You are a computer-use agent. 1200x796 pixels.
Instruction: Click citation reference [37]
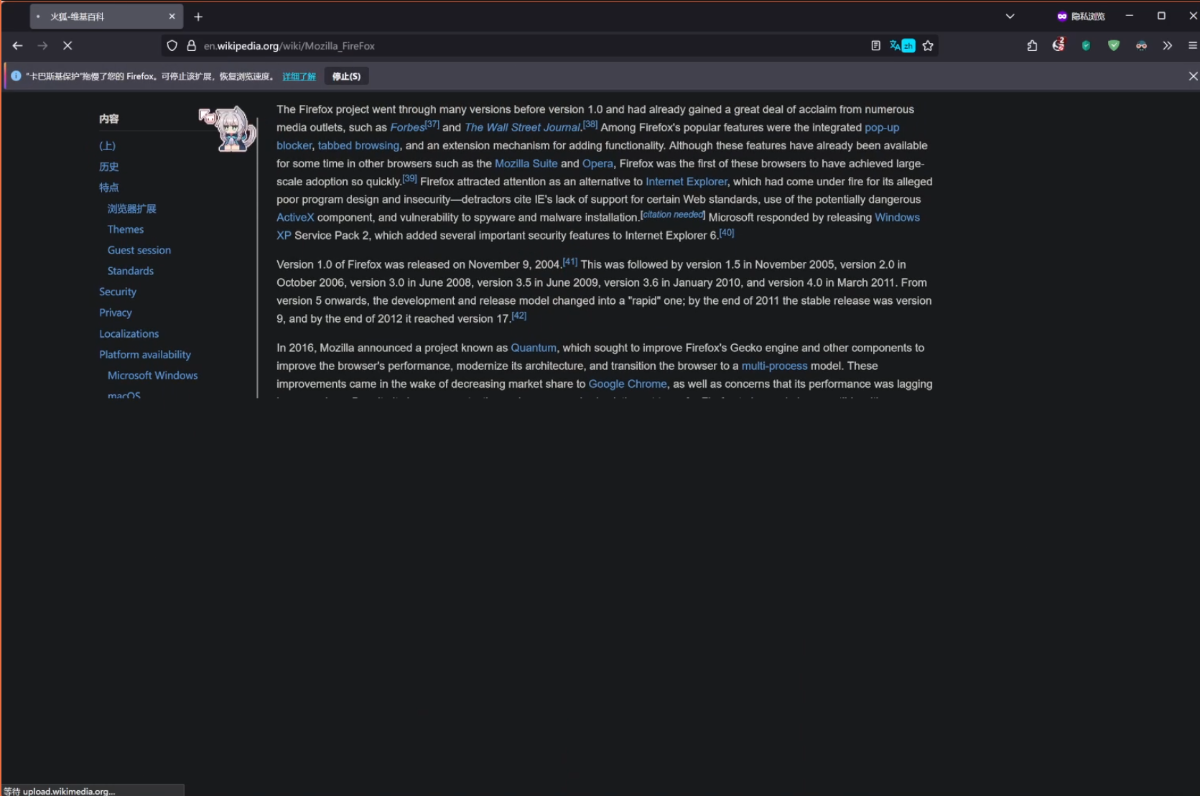point(432,124)
